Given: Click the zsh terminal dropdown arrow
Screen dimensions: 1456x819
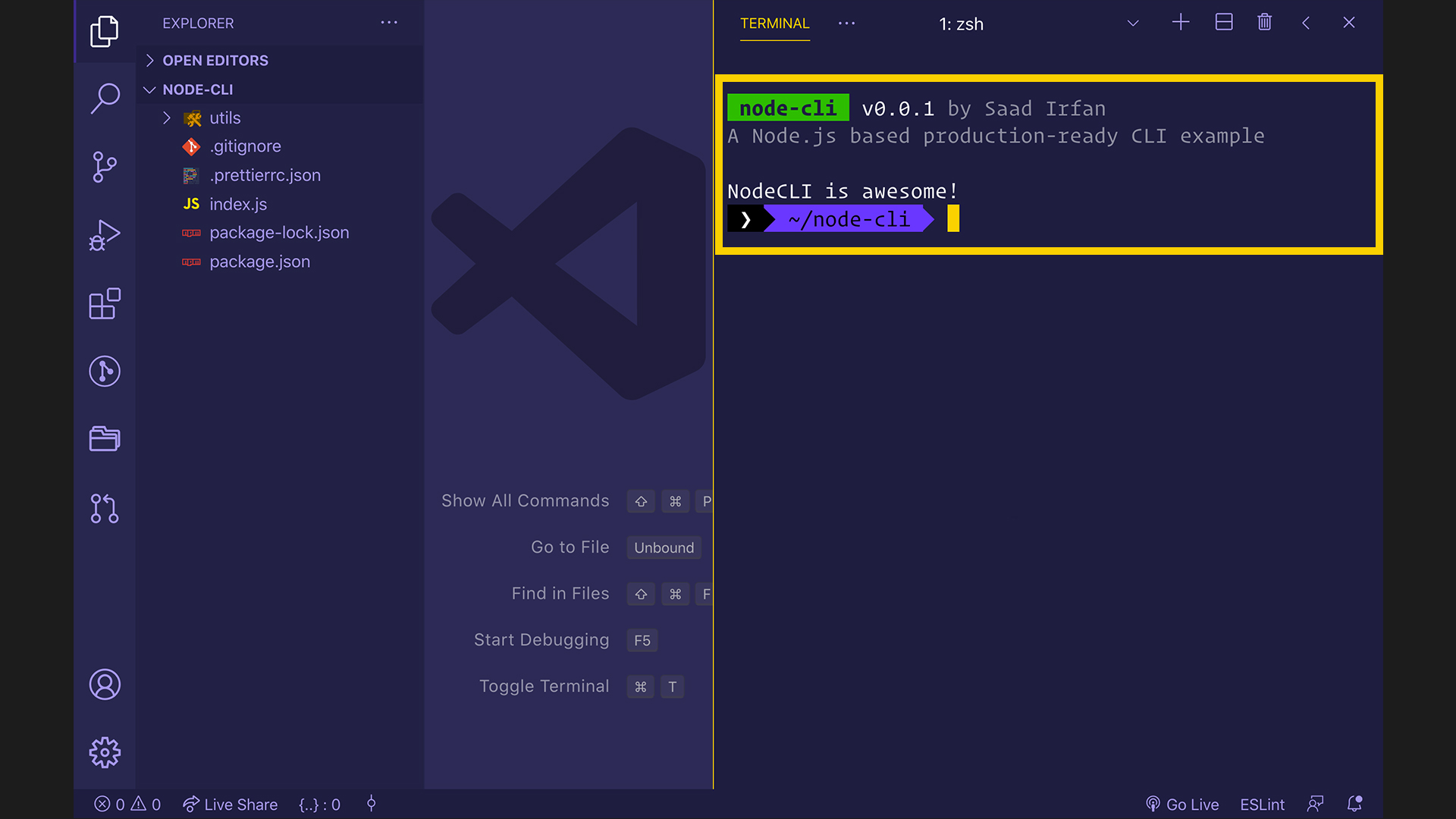Looking at the screenshot, I should 1130,22.
